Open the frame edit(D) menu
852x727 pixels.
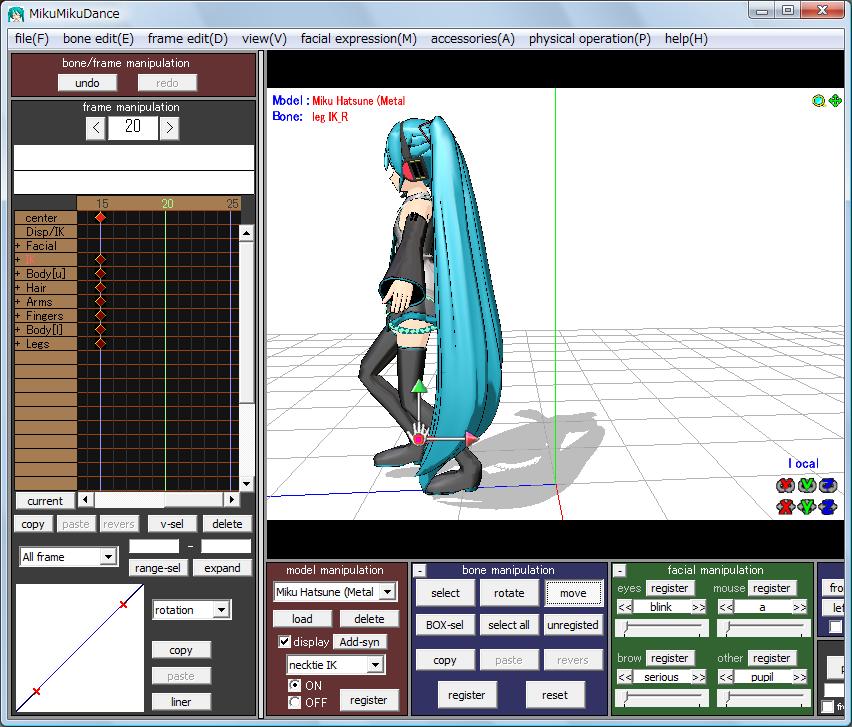coord(187,39)
